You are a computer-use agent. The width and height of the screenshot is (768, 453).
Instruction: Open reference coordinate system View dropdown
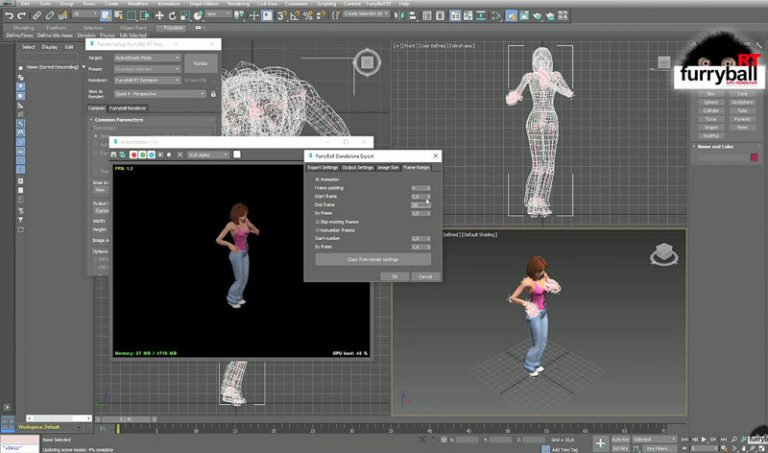click(218, 14)
